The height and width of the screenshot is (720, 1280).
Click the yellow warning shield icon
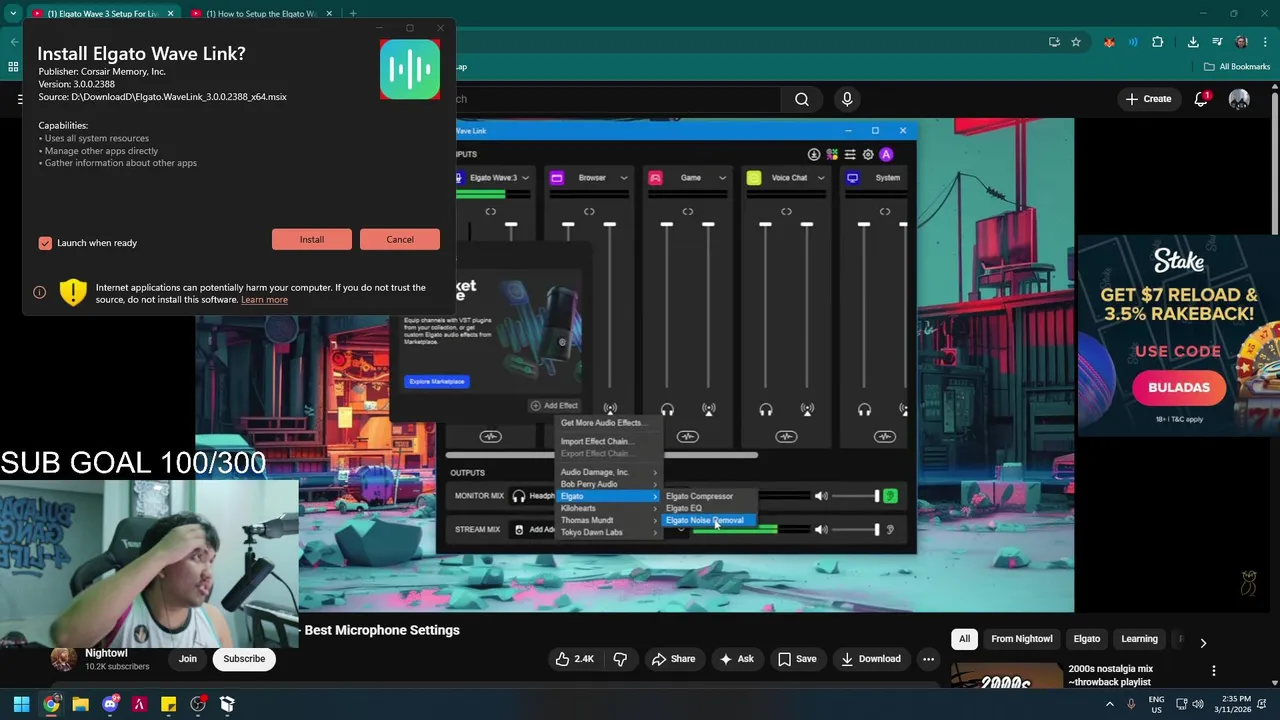tap(72, 292)
